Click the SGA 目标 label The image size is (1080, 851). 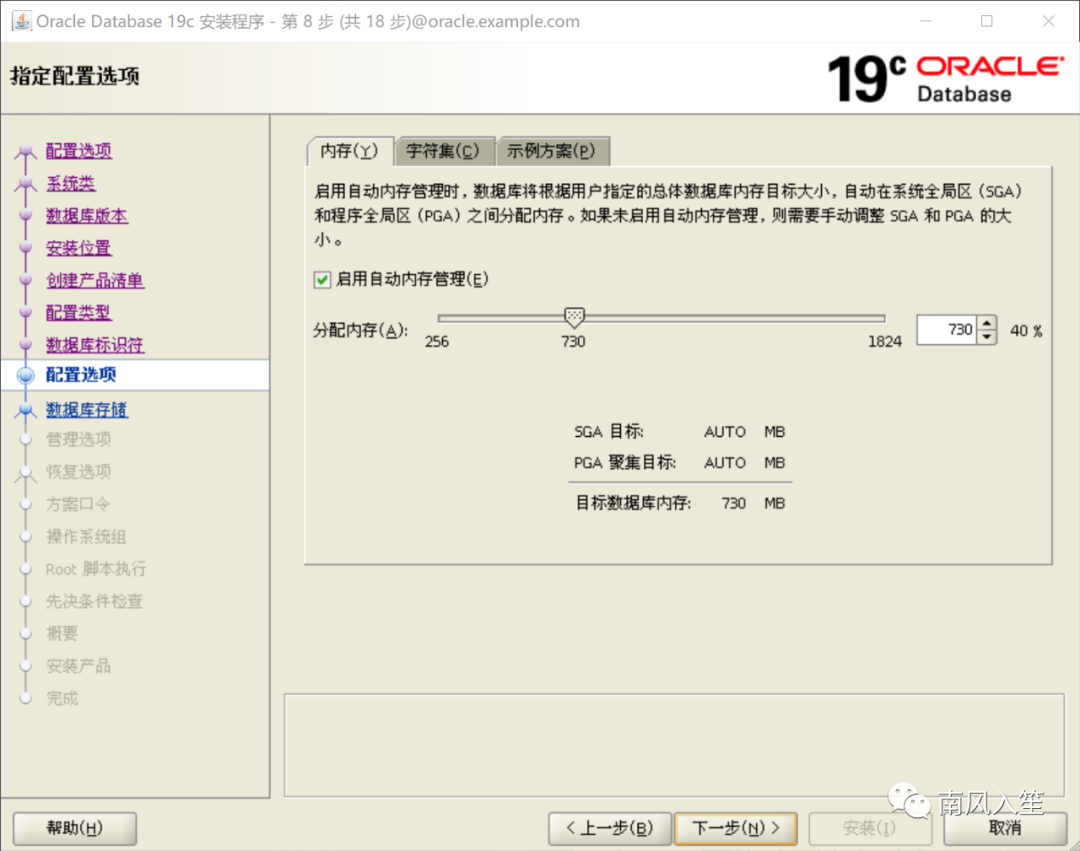click(x=609, y=432)
